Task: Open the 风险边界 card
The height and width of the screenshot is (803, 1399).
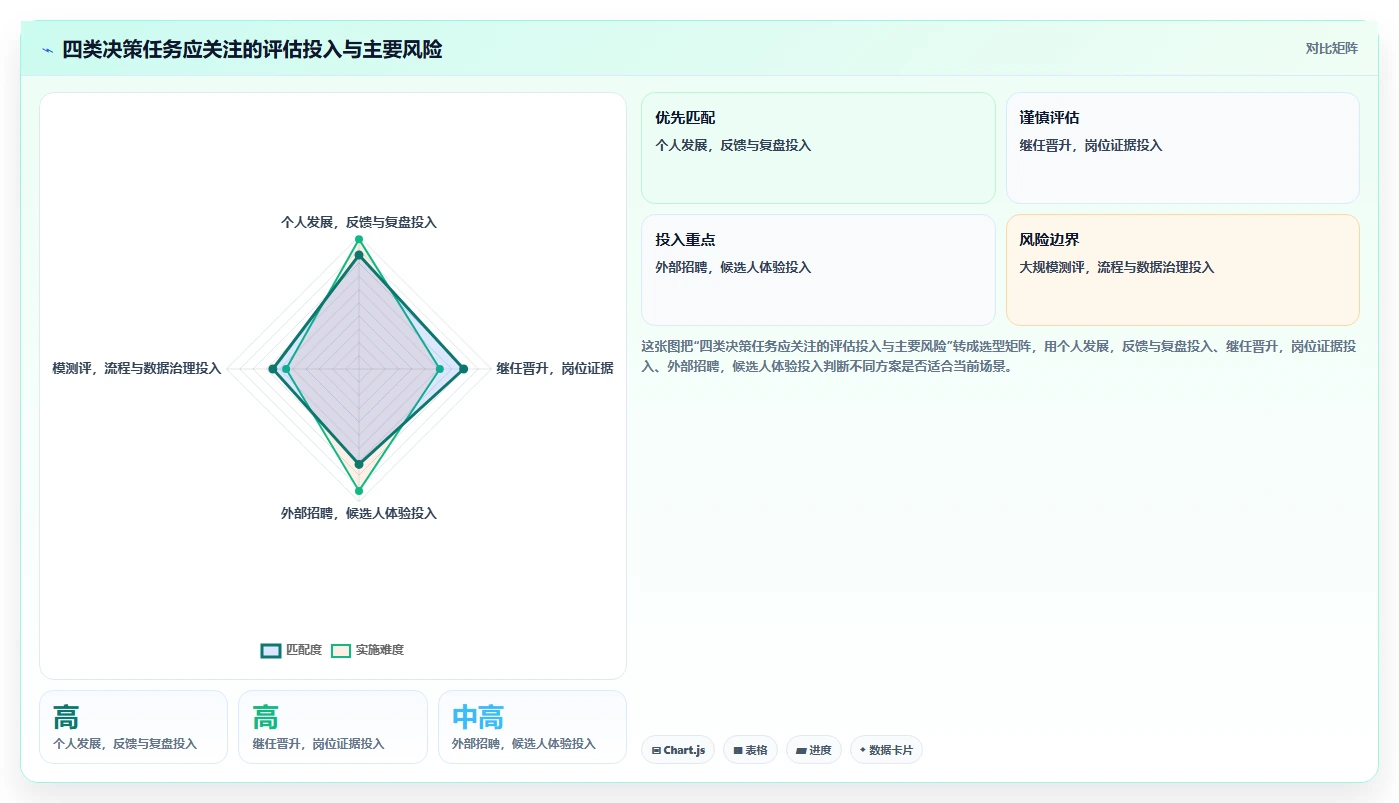Action: click(1182, 270)
